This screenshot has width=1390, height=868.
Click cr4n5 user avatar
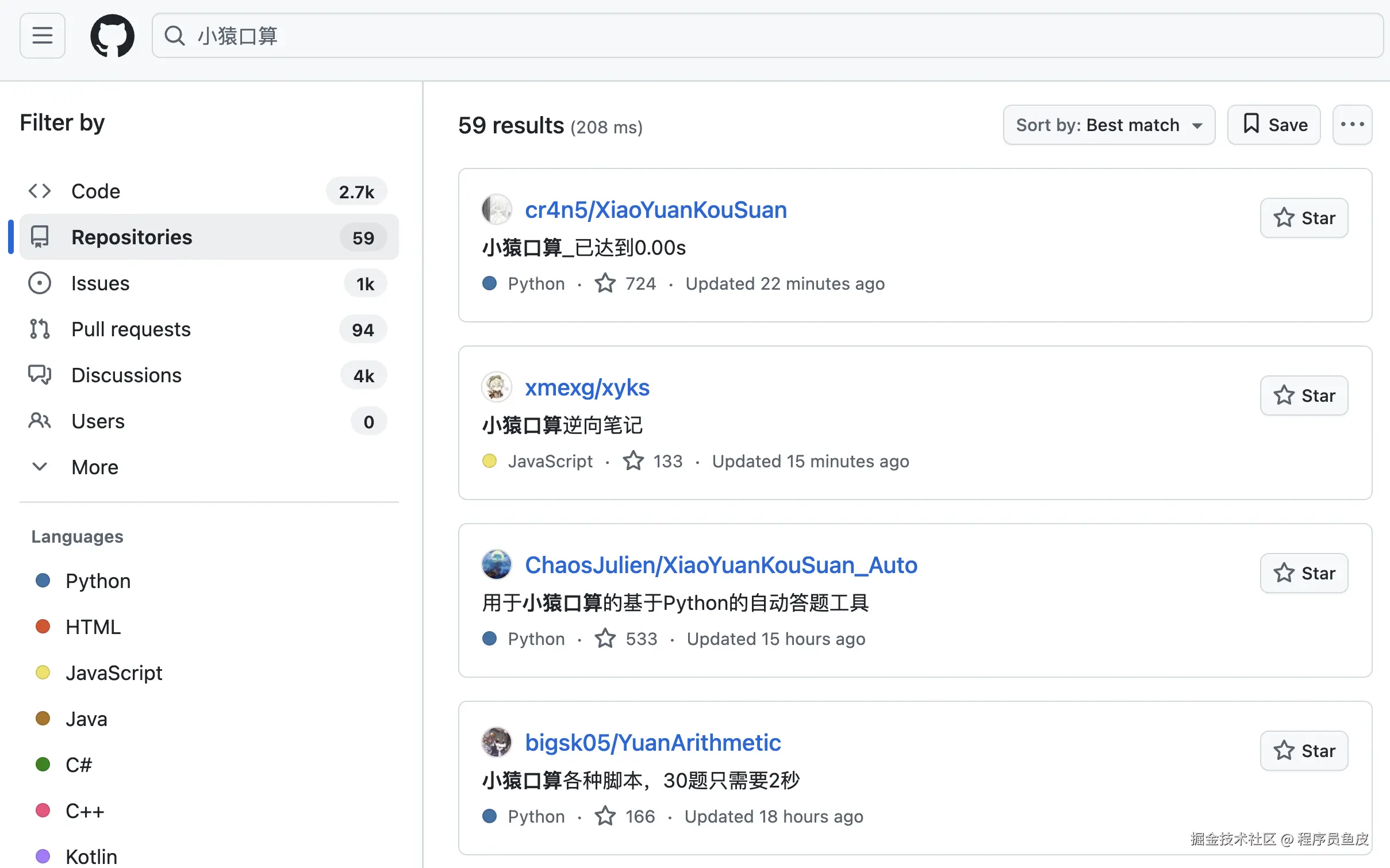(496, 210)
